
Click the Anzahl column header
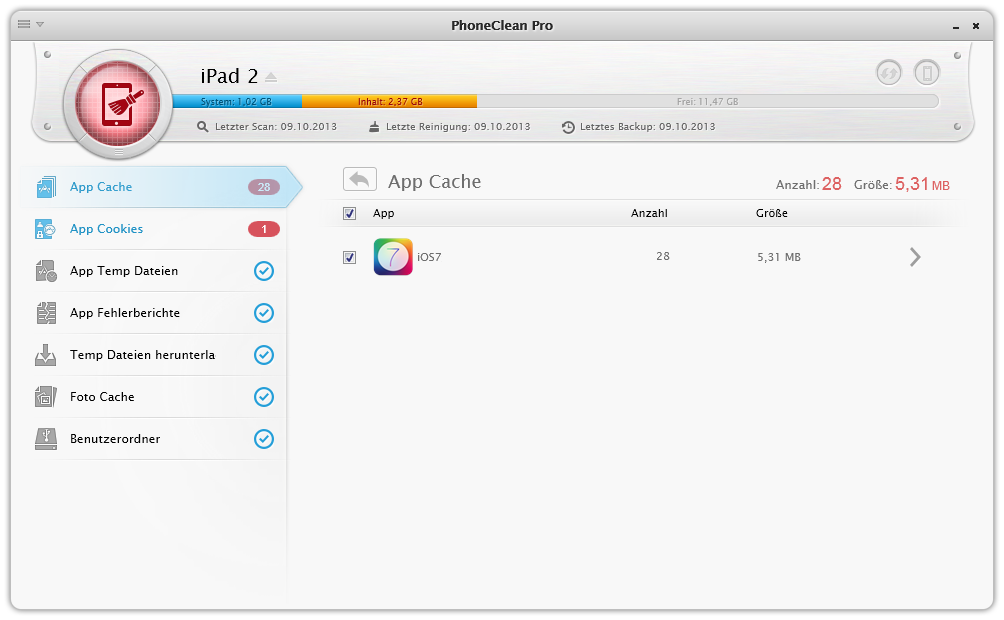point(649,213)
